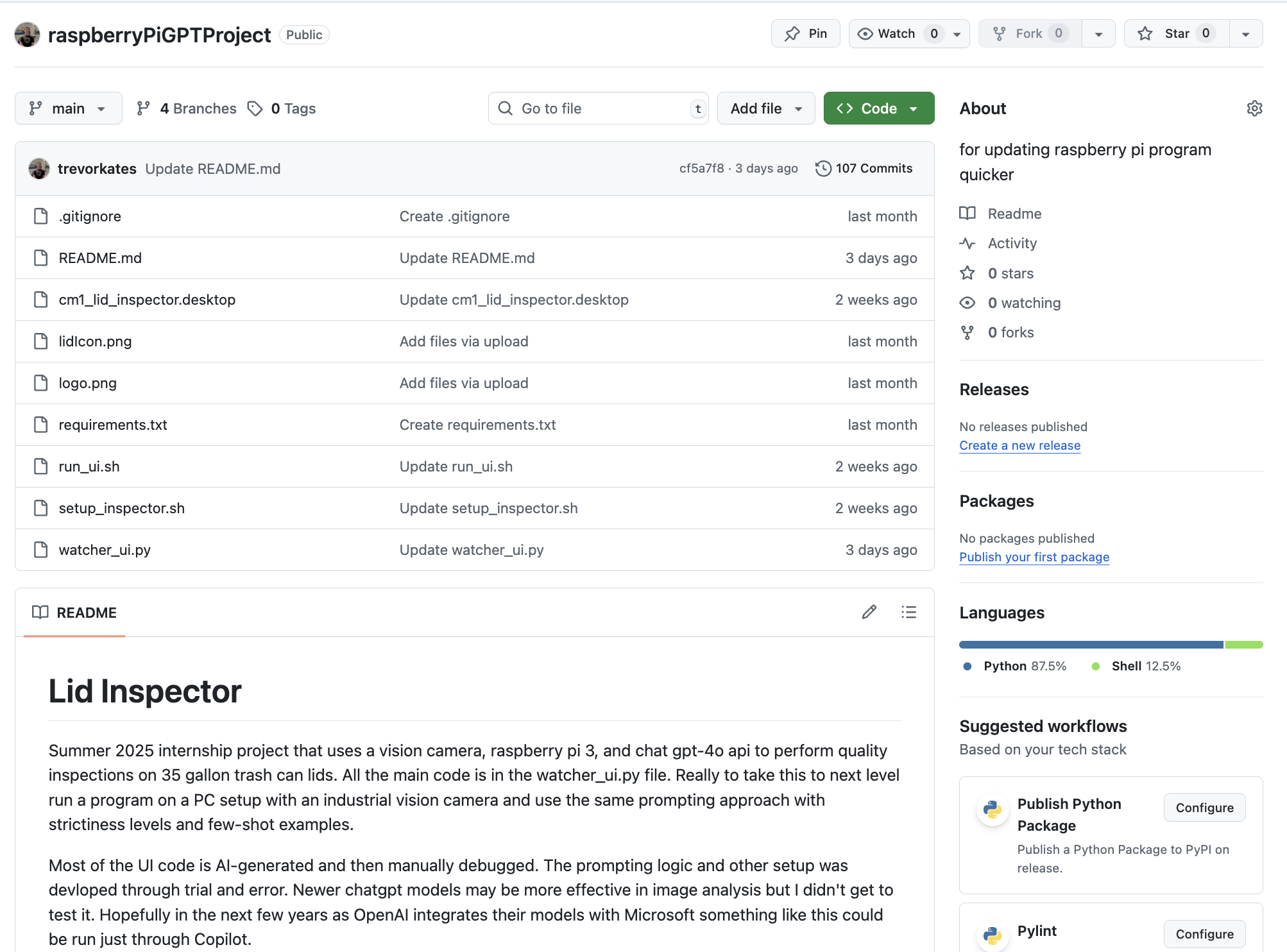The image size is (1287, 952).
Task: Open the README outline list icon
Action: (908, 612)
